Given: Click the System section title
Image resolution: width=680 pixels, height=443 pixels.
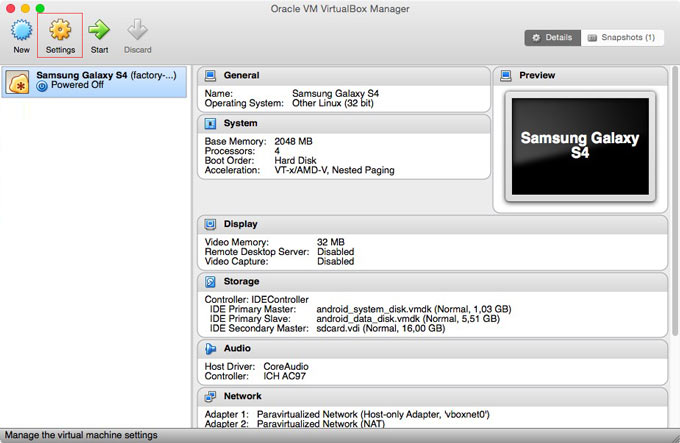Looking at the screenshot, I should tap(240, 124).
